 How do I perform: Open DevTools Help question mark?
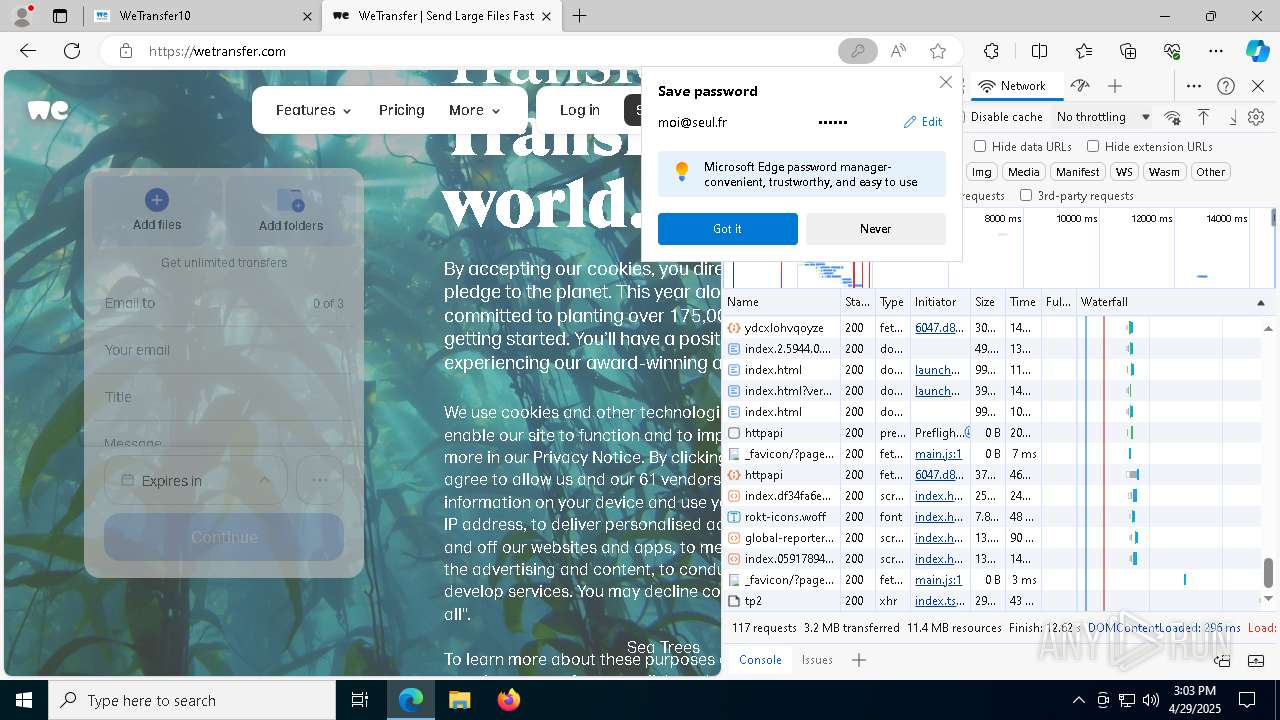[x=1226, y=86]
